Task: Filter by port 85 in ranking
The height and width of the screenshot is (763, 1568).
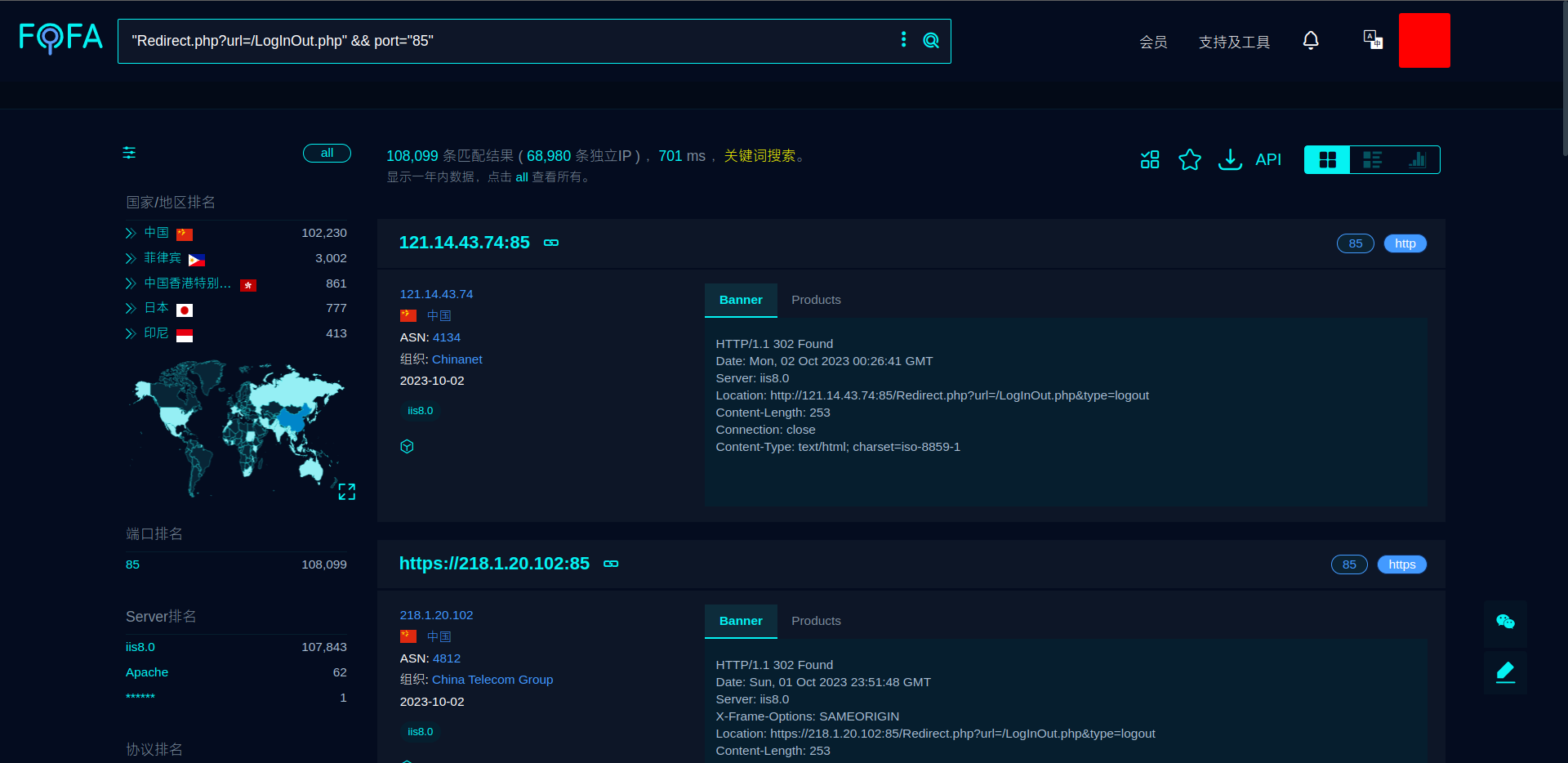Action: coord(132,564)
